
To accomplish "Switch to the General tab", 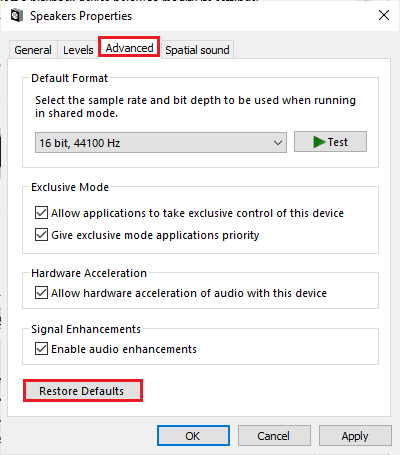I will [x=33, y=50].
